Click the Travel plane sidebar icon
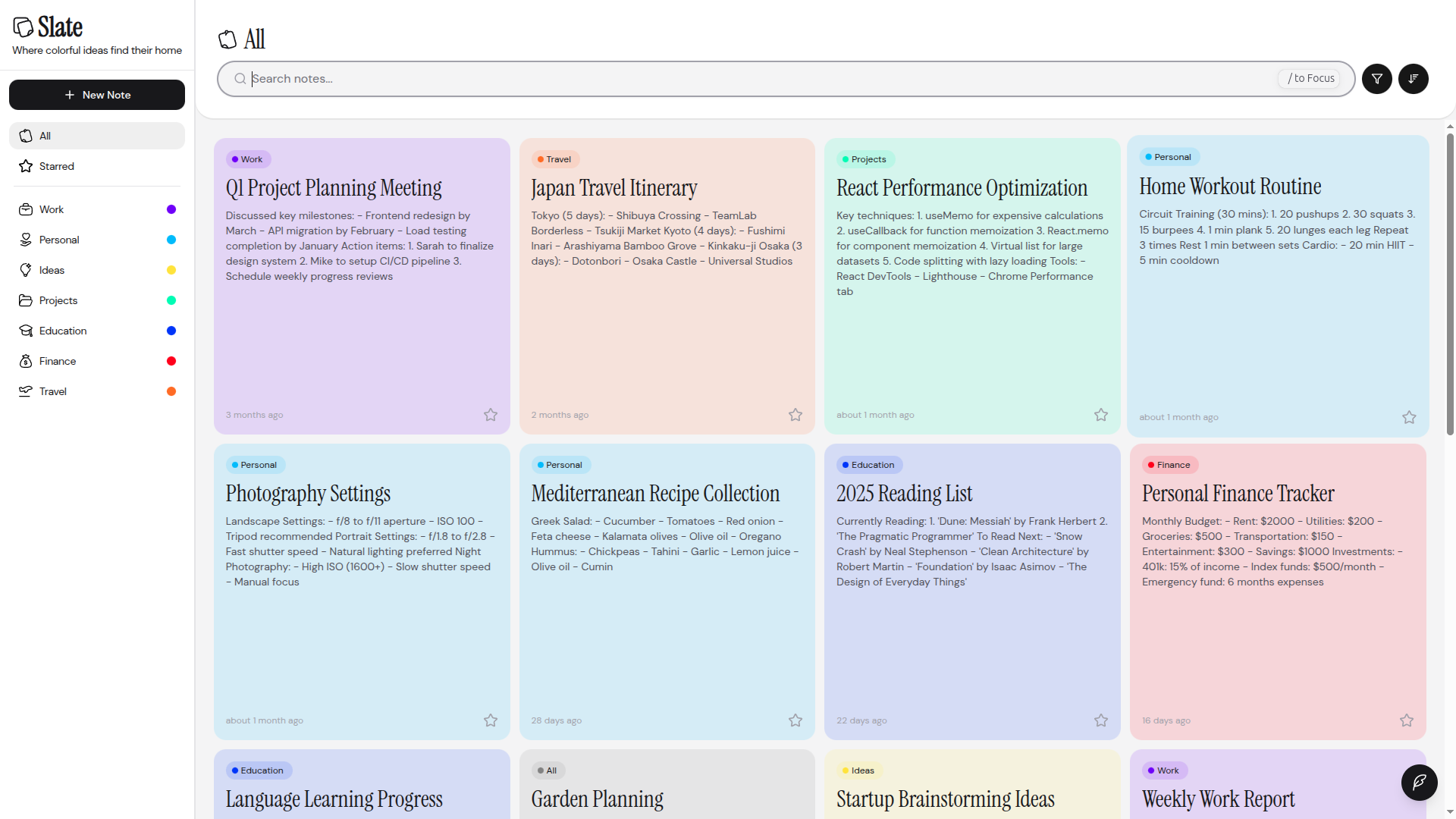 pyautogui.click(x=26, y=391)
